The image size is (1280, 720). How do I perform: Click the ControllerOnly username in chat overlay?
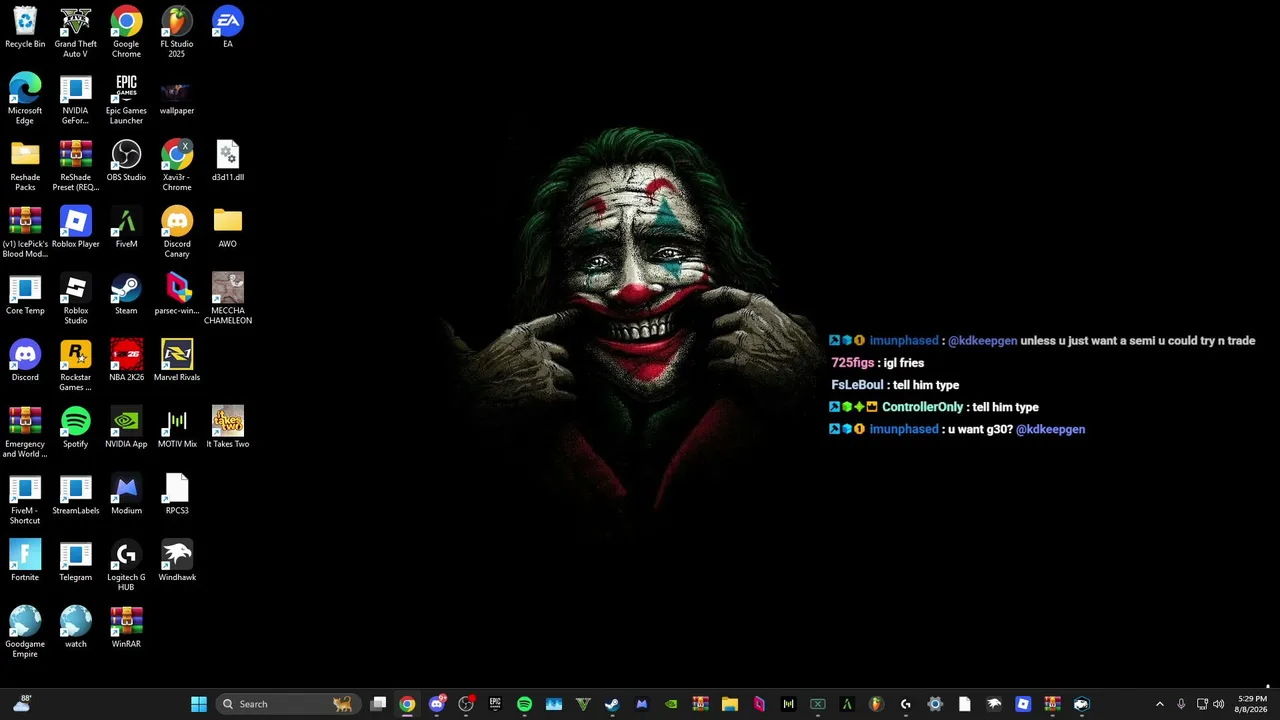tap(922, 407)
